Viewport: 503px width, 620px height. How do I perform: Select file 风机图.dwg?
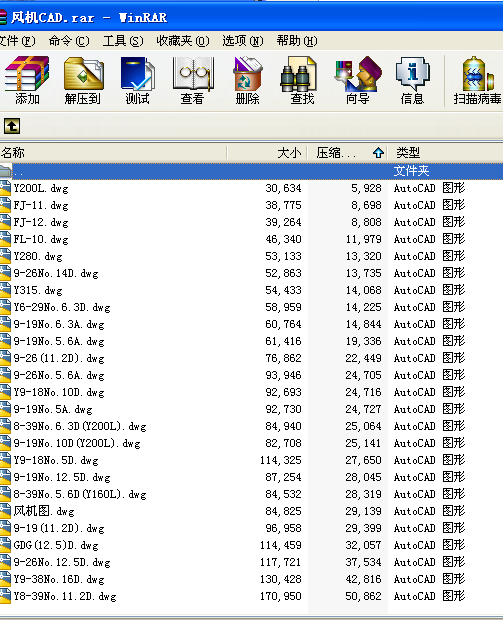(44, 511)
